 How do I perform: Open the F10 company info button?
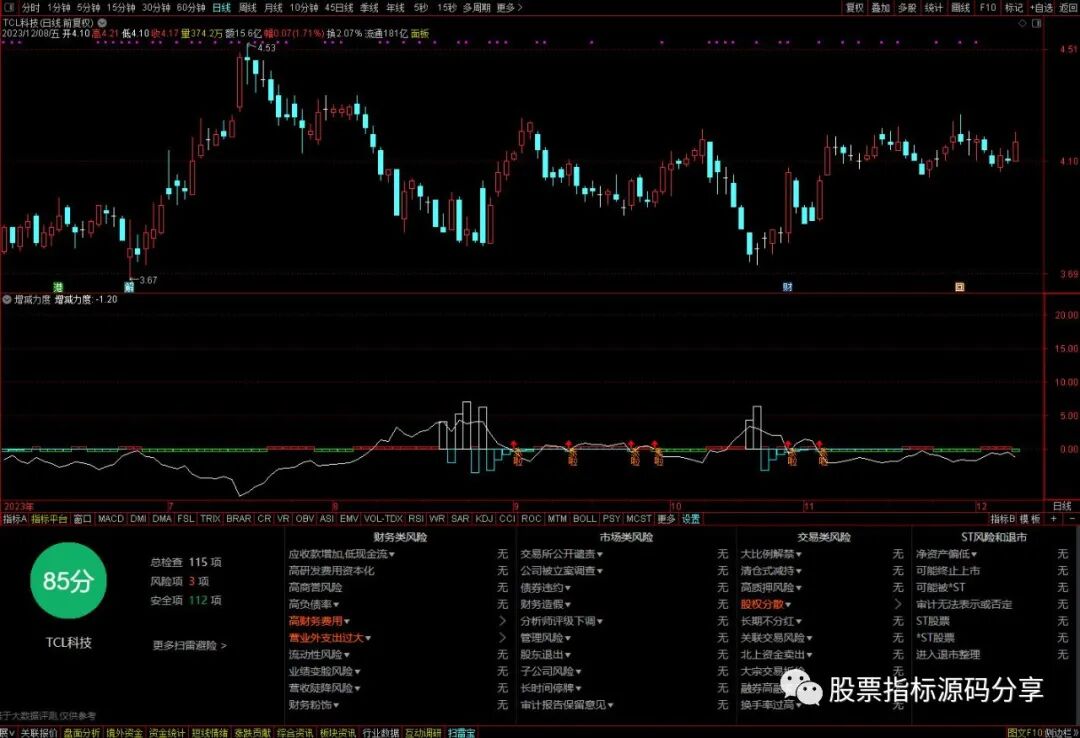(988, 8)
